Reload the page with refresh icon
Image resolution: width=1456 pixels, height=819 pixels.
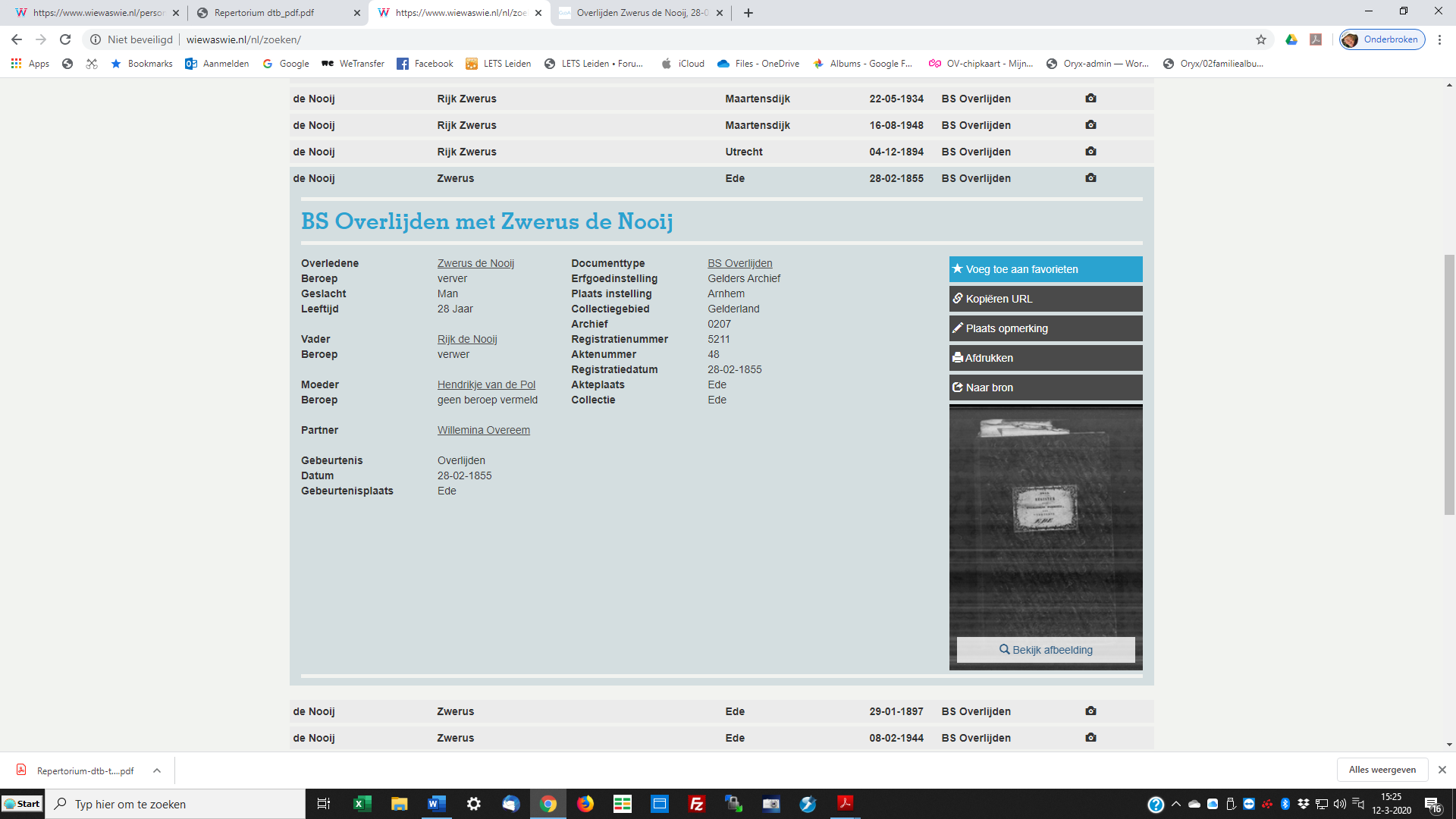tap(65, 39)
